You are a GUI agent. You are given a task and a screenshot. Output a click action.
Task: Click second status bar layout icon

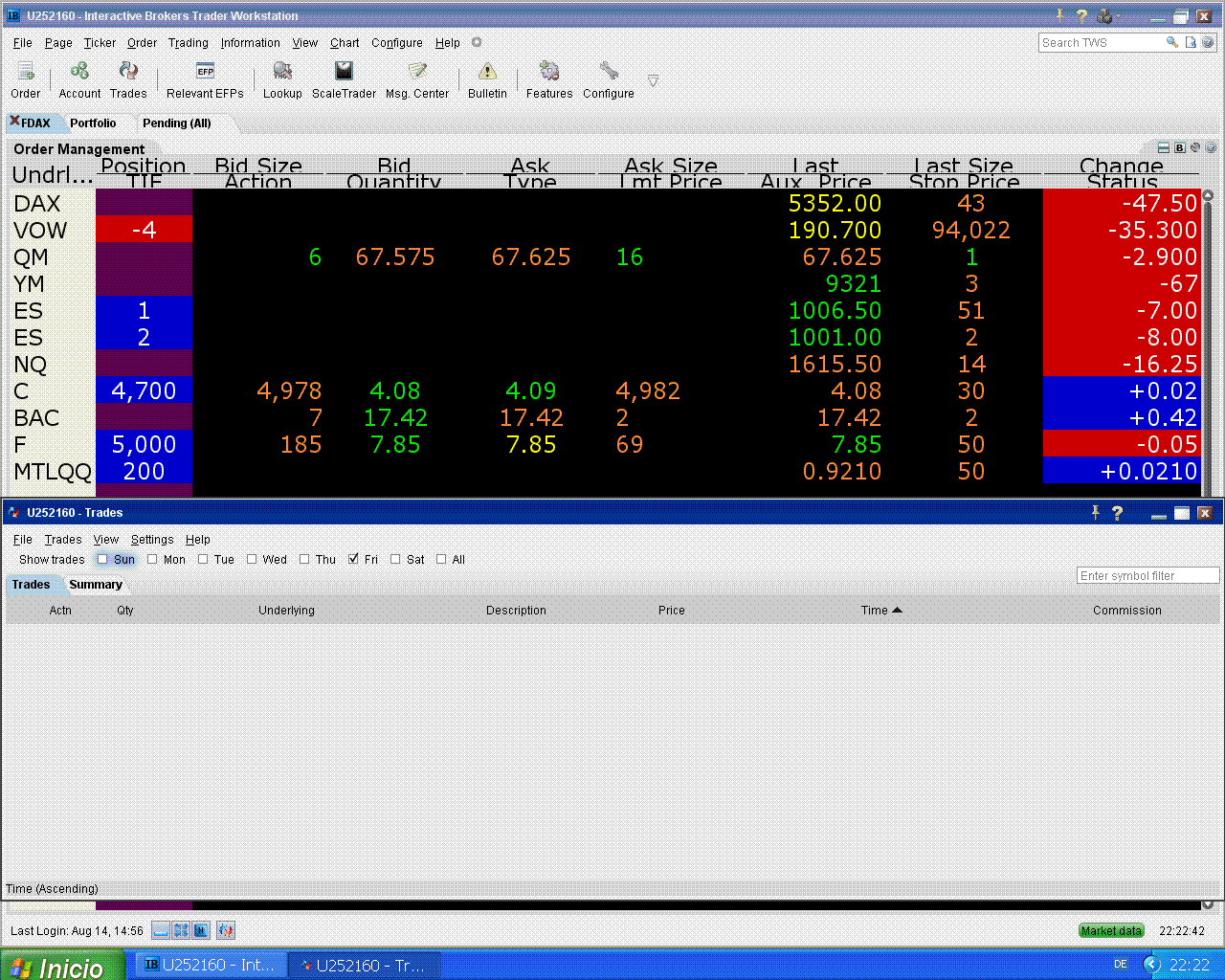181,930
